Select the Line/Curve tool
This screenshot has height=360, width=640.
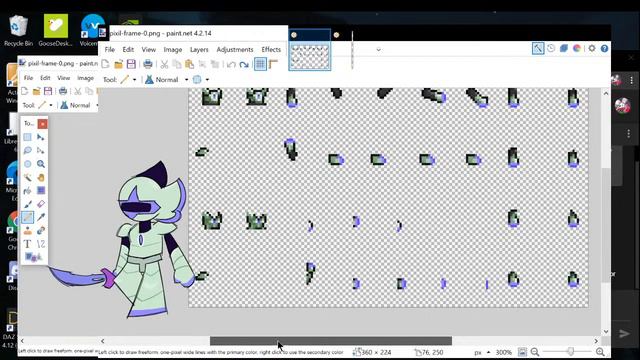41,244
